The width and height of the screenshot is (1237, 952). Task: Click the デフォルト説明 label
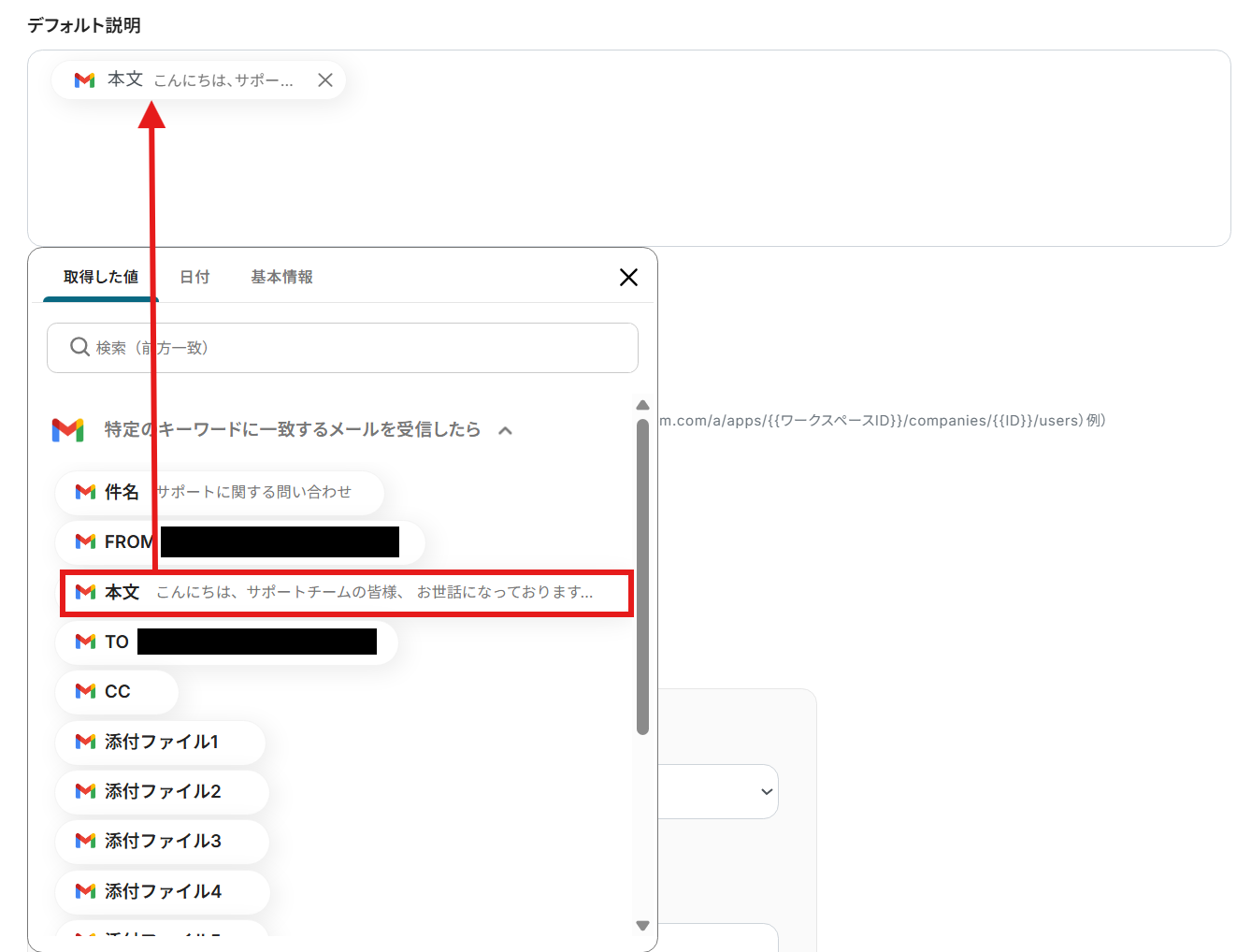click(84, 25)
